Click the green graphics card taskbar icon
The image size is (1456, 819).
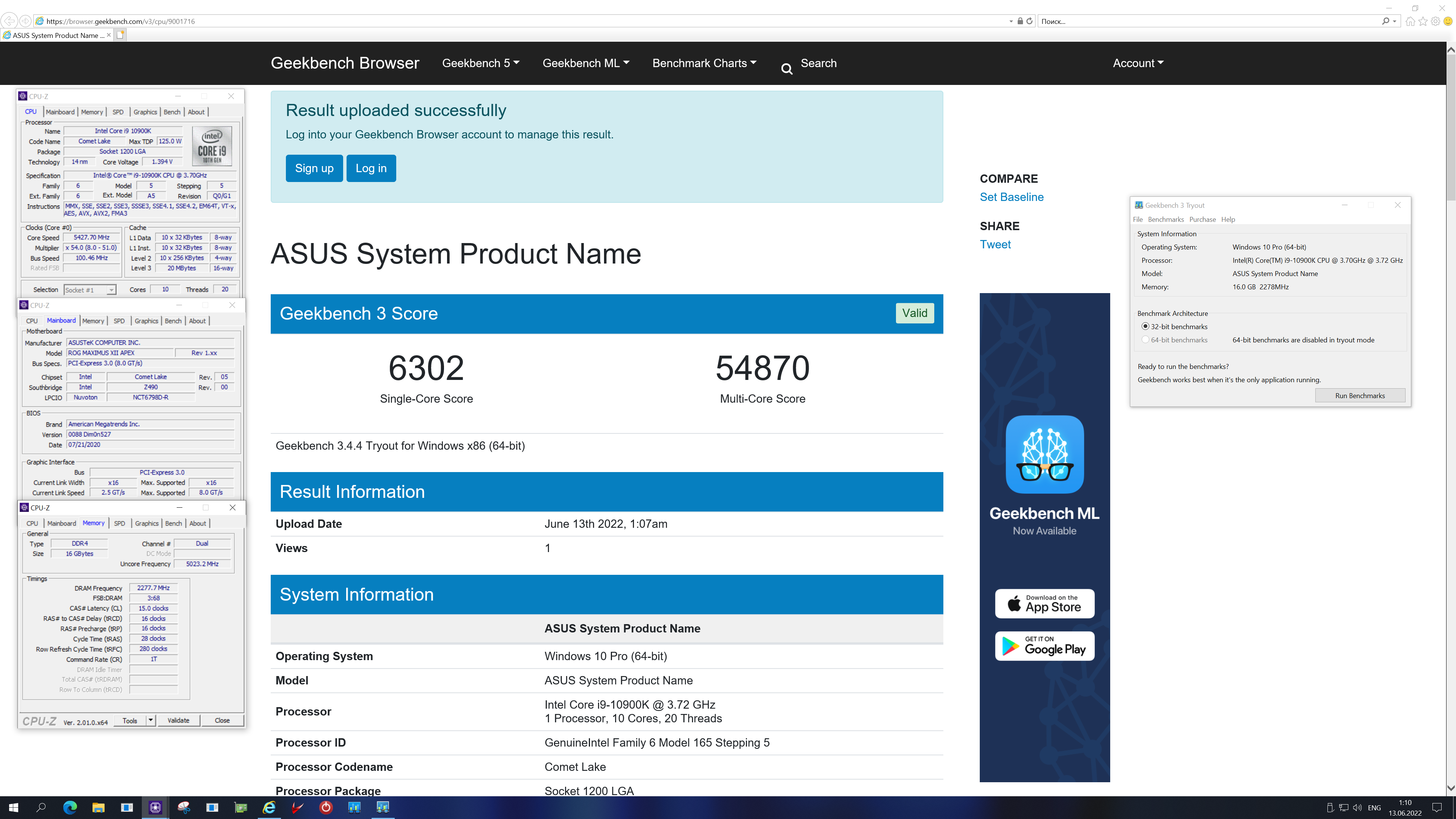click(x=241, y=808)
